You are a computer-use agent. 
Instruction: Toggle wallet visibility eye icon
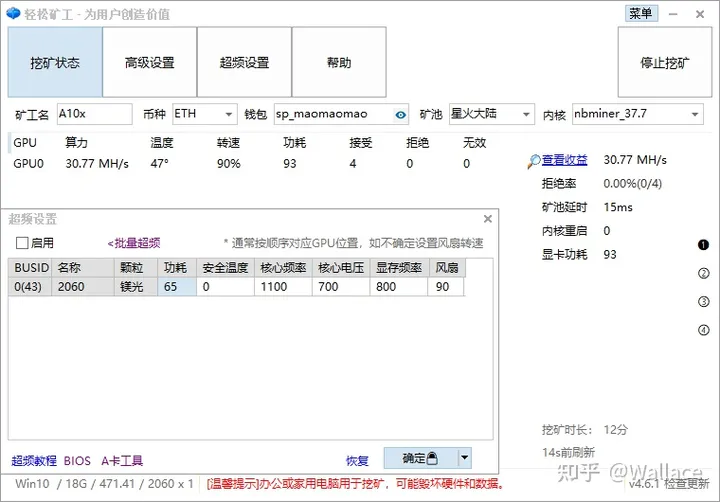click(x=400, y=115)
